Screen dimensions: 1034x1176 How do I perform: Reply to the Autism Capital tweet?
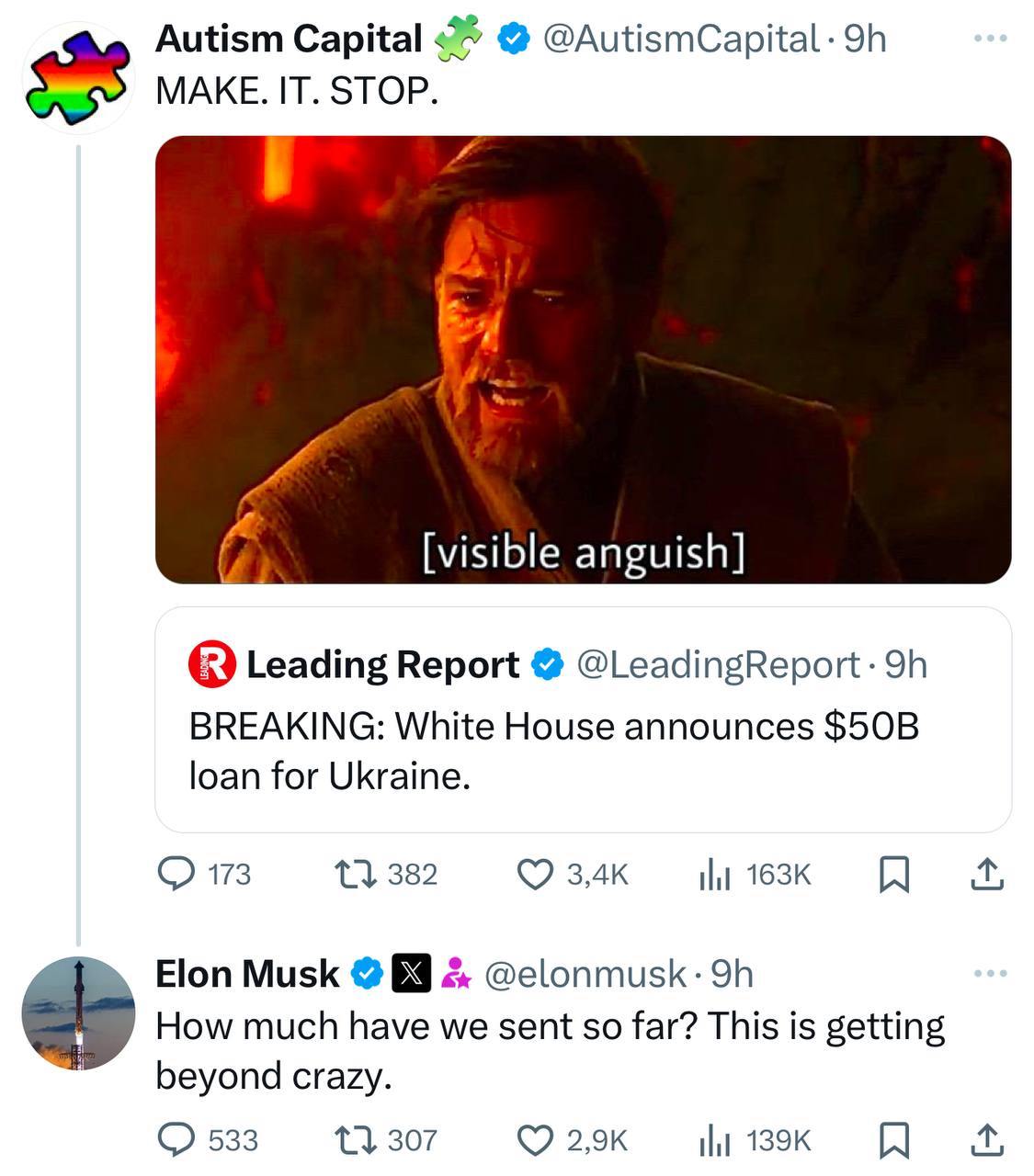click(x=176, y=874)
